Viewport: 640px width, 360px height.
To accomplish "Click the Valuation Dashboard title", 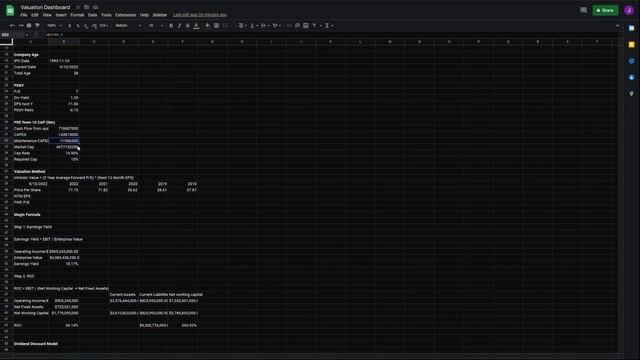I will point(45,7).
